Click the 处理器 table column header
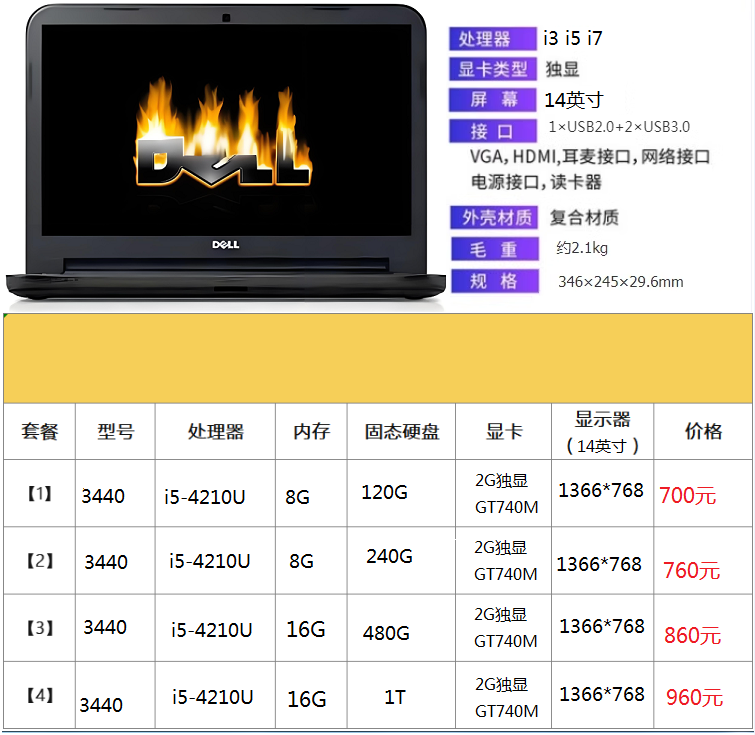Image resolution: width=755 pixels, height=735 pixels. (x=216, y=431)
